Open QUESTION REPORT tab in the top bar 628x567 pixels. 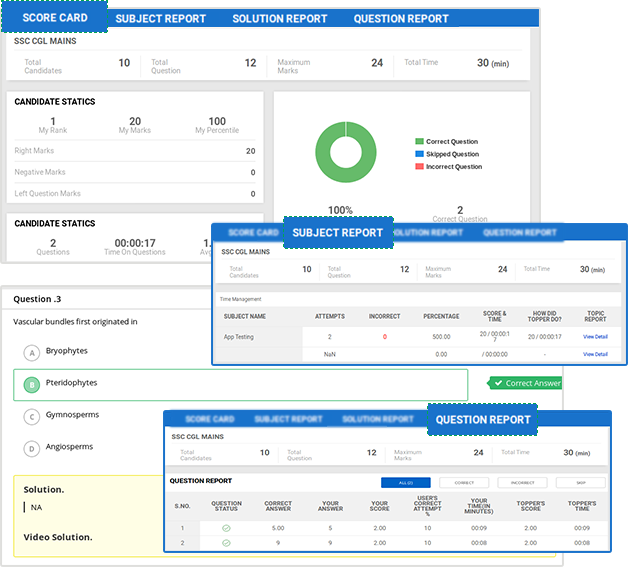[x=401, y=18]
